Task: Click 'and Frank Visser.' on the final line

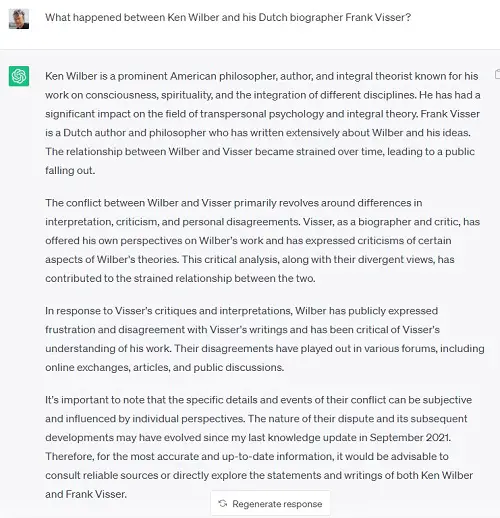Action: point(86,494)
